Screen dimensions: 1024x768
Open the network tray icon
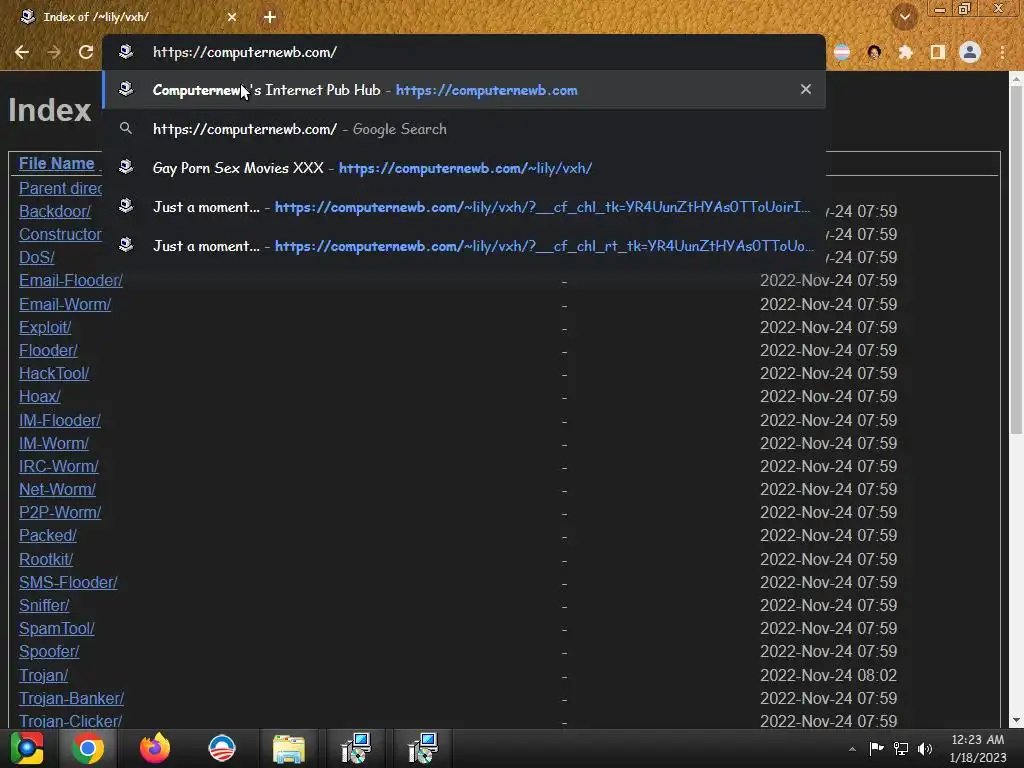901,749
